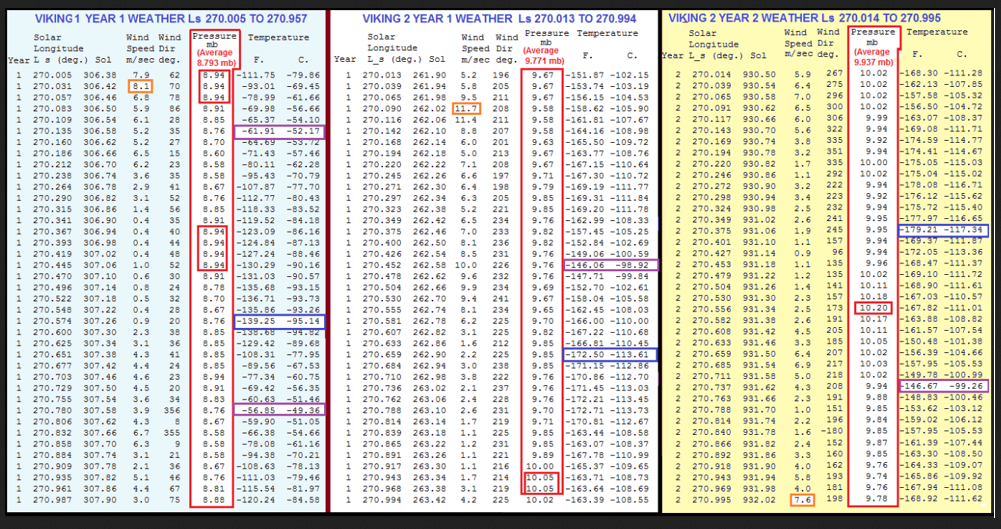This screenshot has width=1001, height=529.
Task: Select Sol value 932.02
Action: (x=757, y=499)
